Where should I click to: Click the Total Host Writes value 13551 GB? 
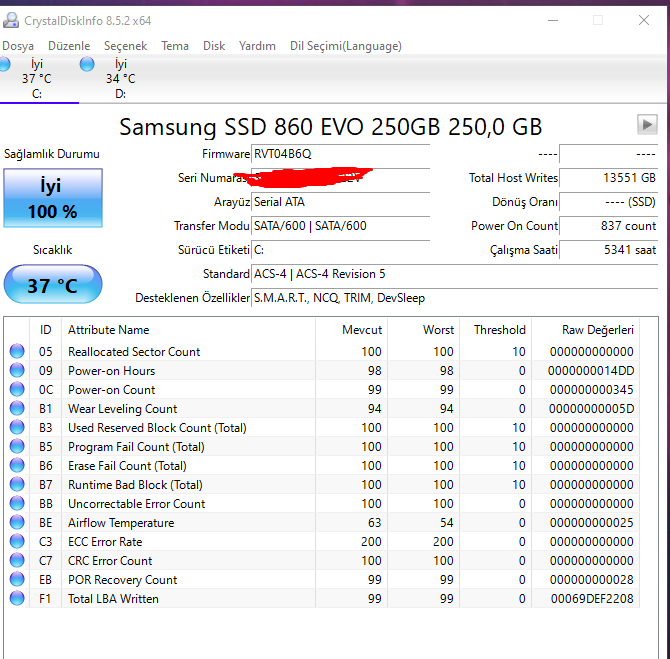tap(608, 178)
